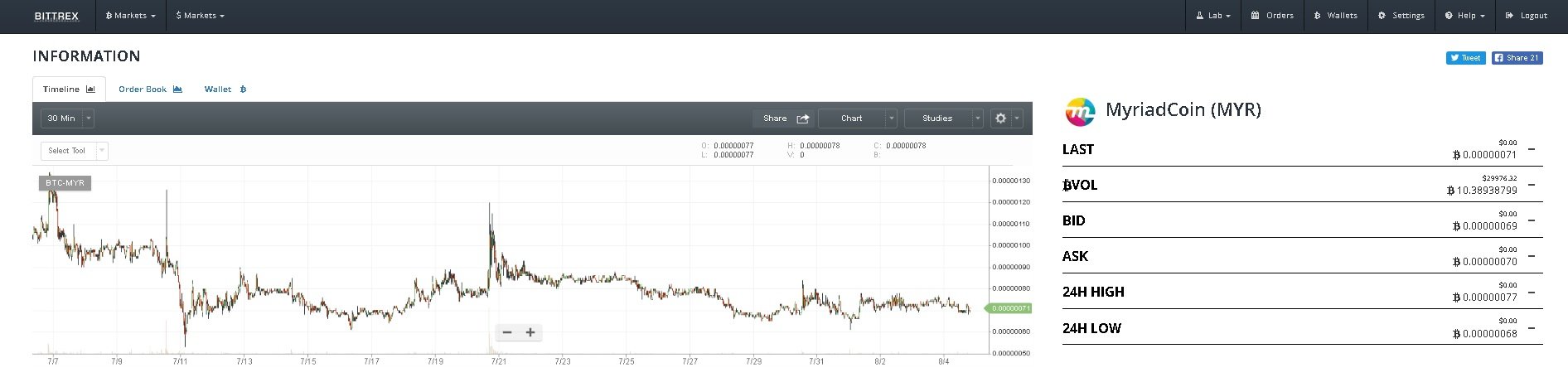Click the C: 0.00000078 readout
The height and width of the screenshot is (387, 1568).
click(x=900, y=146)
